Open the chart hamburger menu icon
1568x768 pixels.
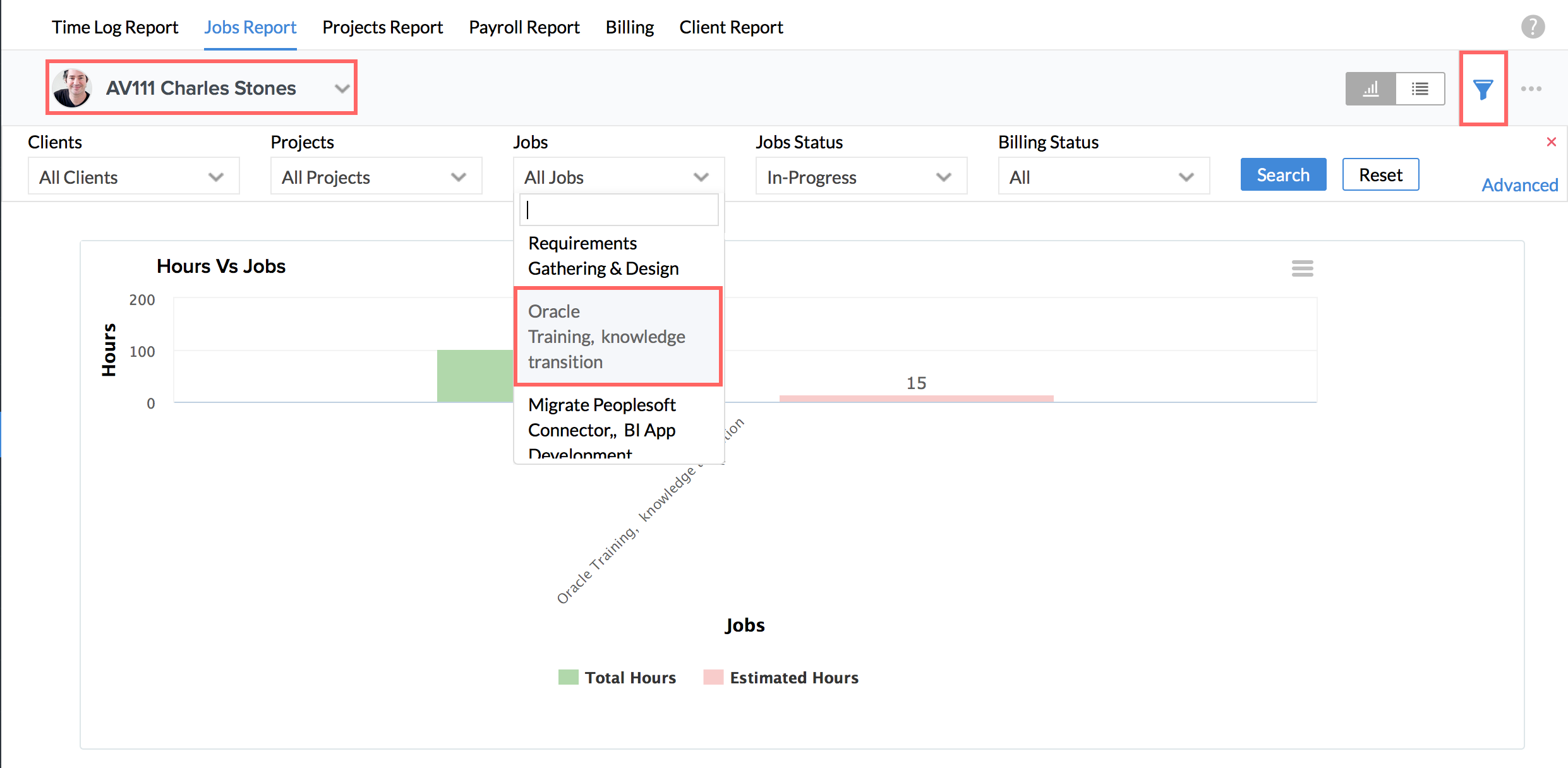tap(1302, 268)
